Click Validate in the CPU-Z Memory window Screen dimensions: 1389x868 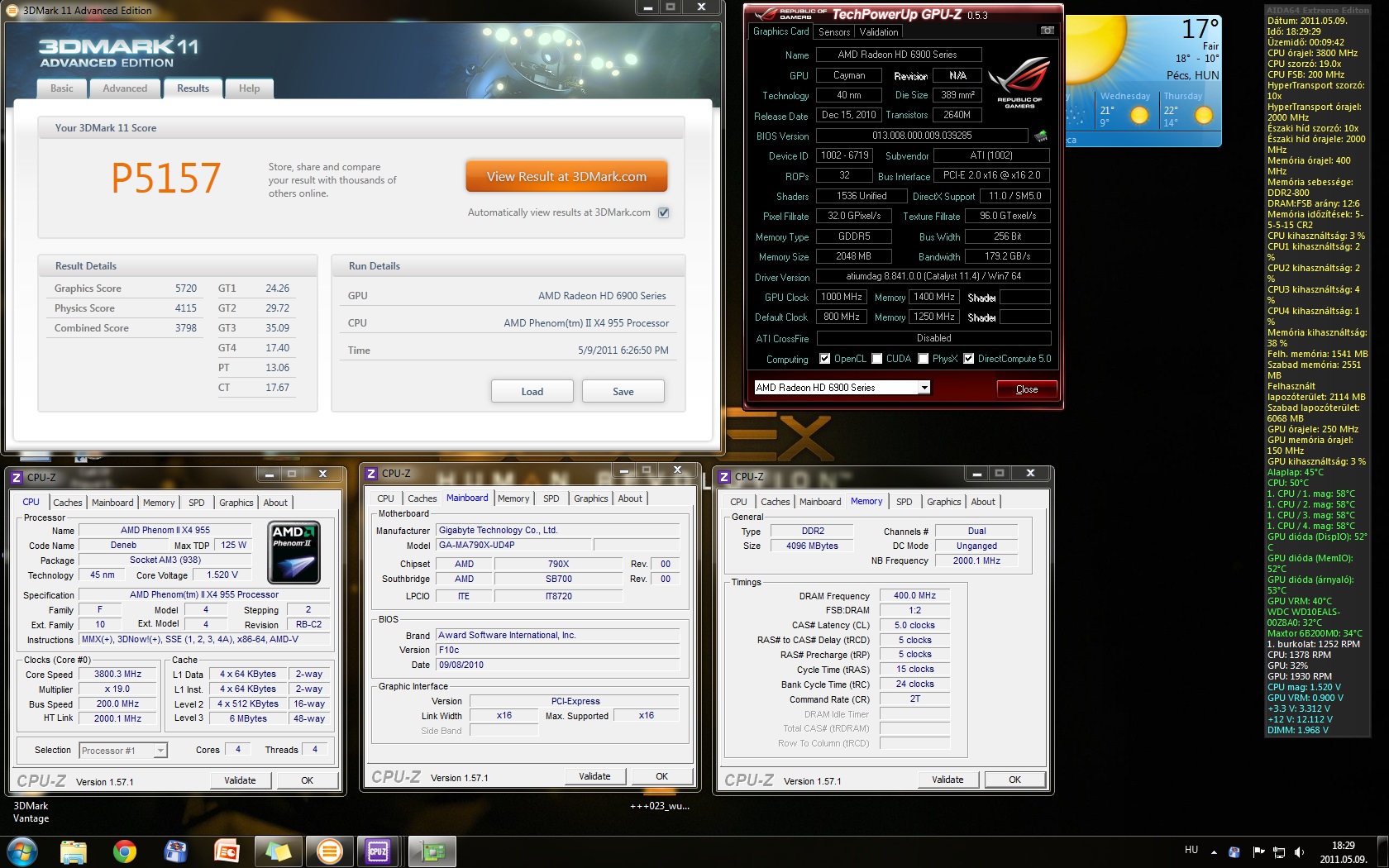[x=947, y=780]
